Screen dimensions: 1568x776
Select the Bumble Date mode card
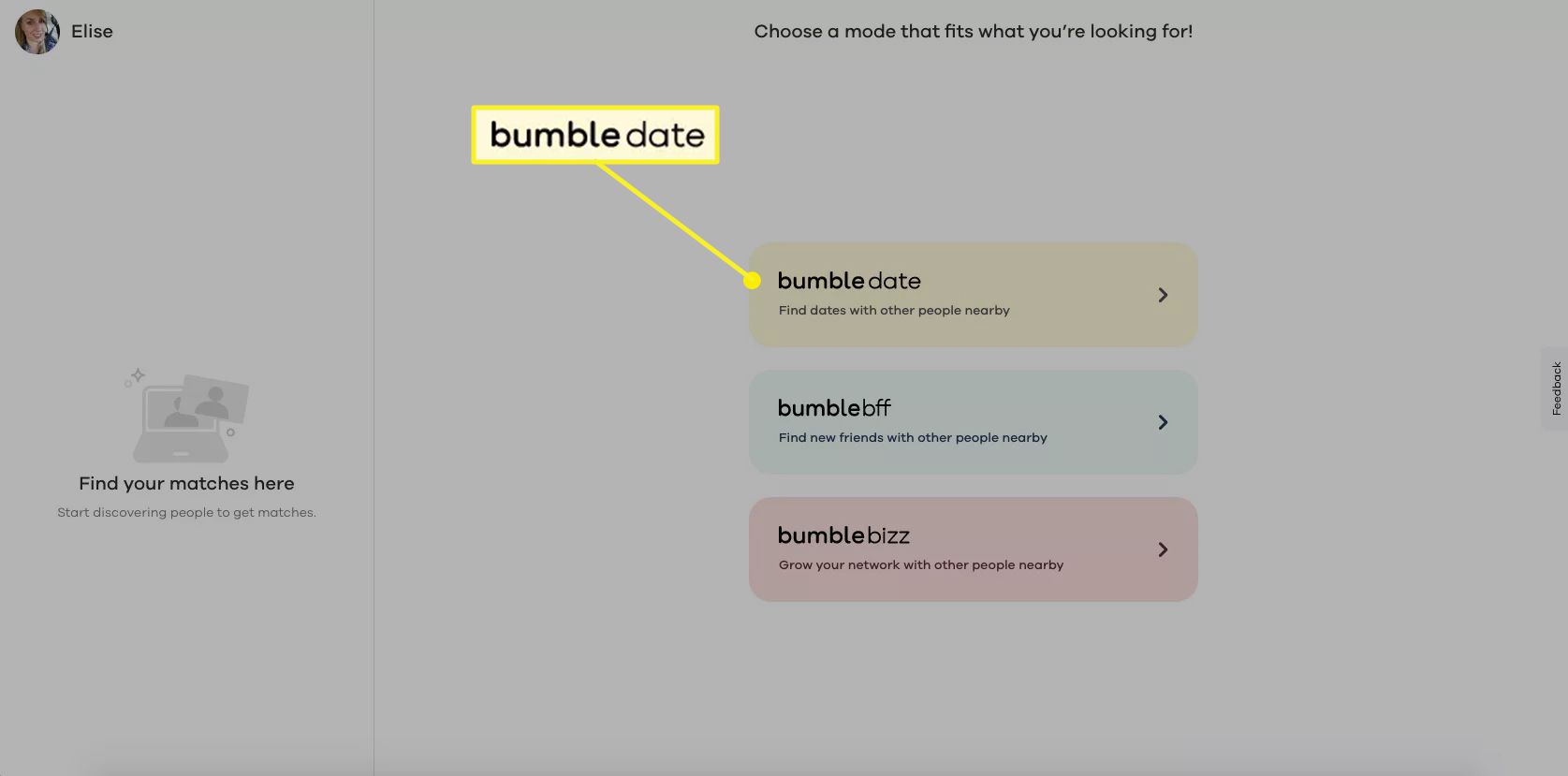[x=973, y=295]
